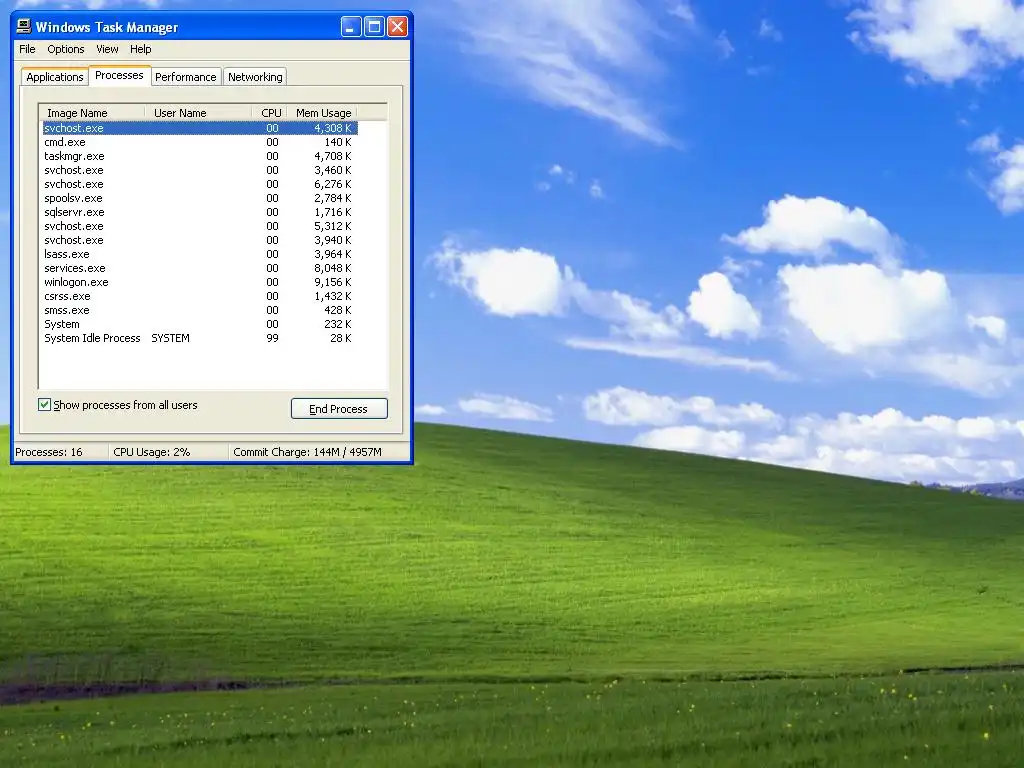Maximize the Task Manager window
This screenshot has height=768, width=1024.
[374, 27]
